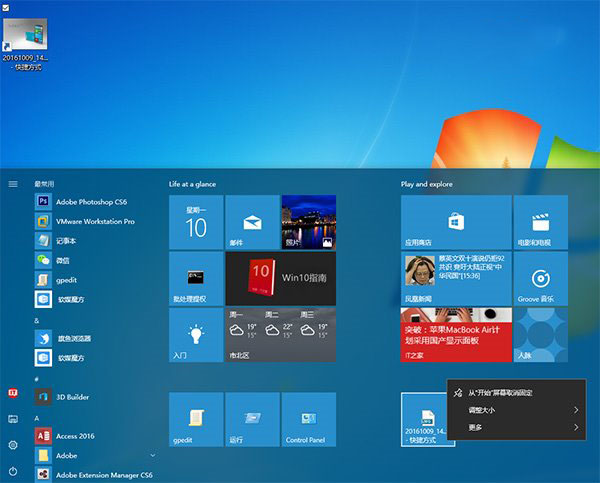This screenshot has height=483, width=600.
Task: Open the IT之家 MacBook Air news tile
Action: point(456,335)
